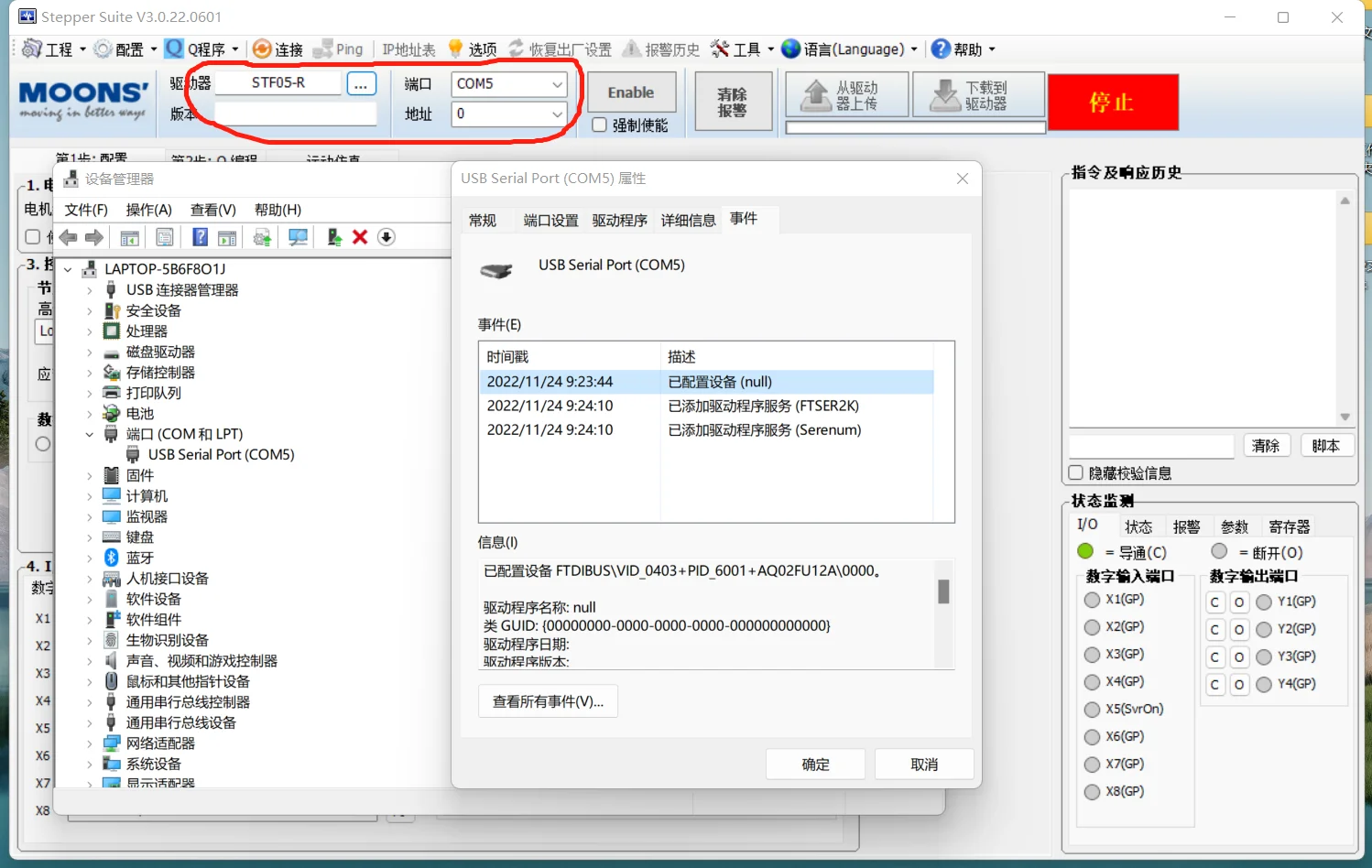1372x868 pixels.
Task: Open the 选项 lightbulb options icon
Action: (x=455, y=49)
